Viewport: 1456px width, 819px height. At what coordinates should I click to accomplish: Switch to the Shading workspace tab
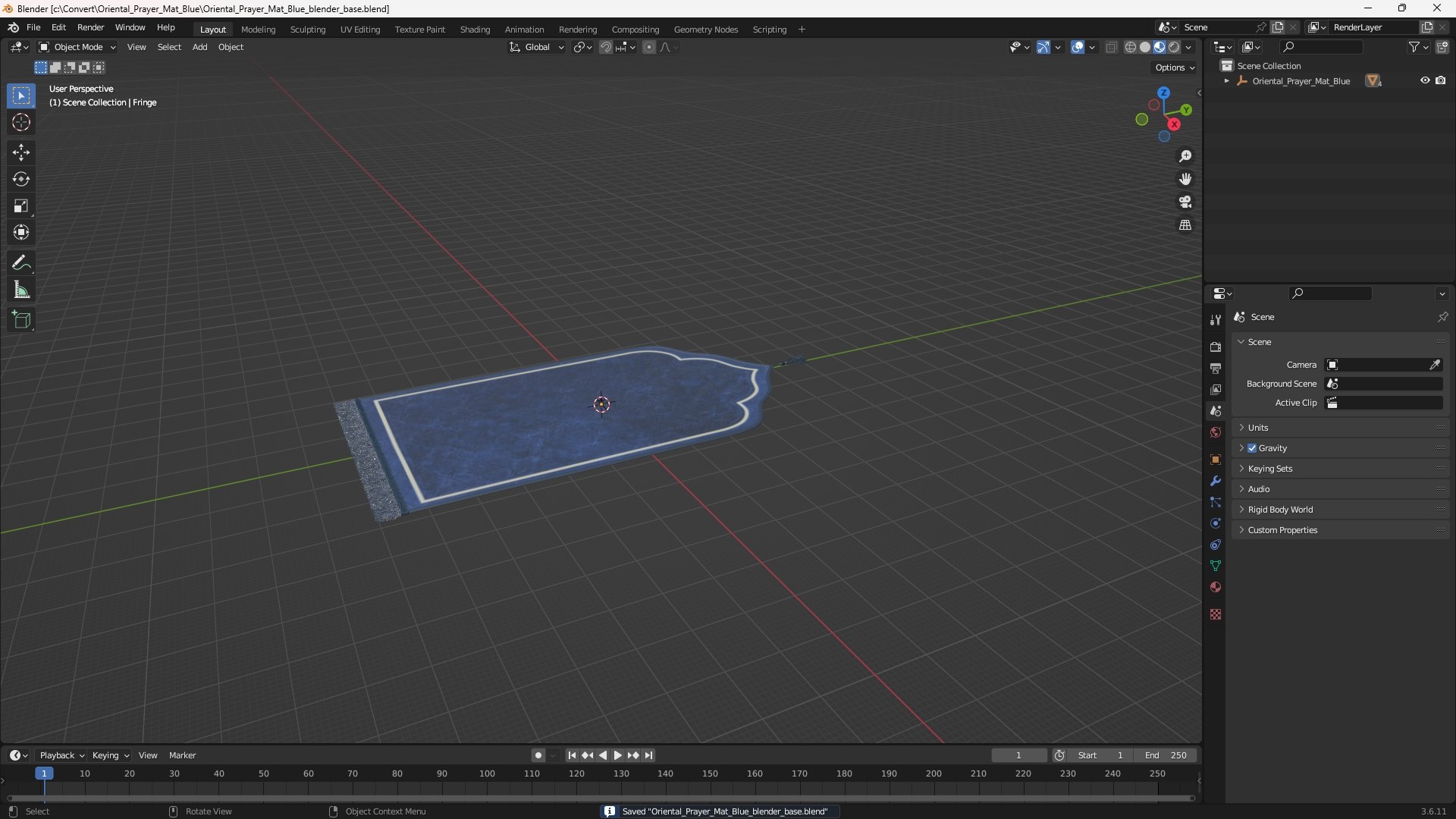click(475, 30)
